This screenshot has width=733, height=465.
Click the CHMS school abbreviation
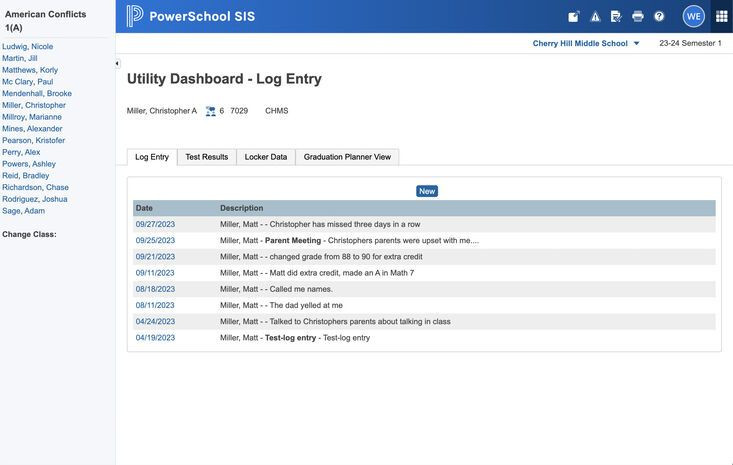[277, 111]
